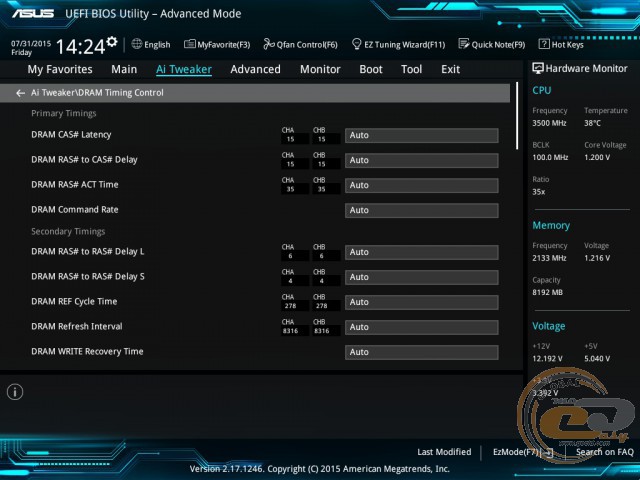Click Hot Keys label

pos(567,44)
